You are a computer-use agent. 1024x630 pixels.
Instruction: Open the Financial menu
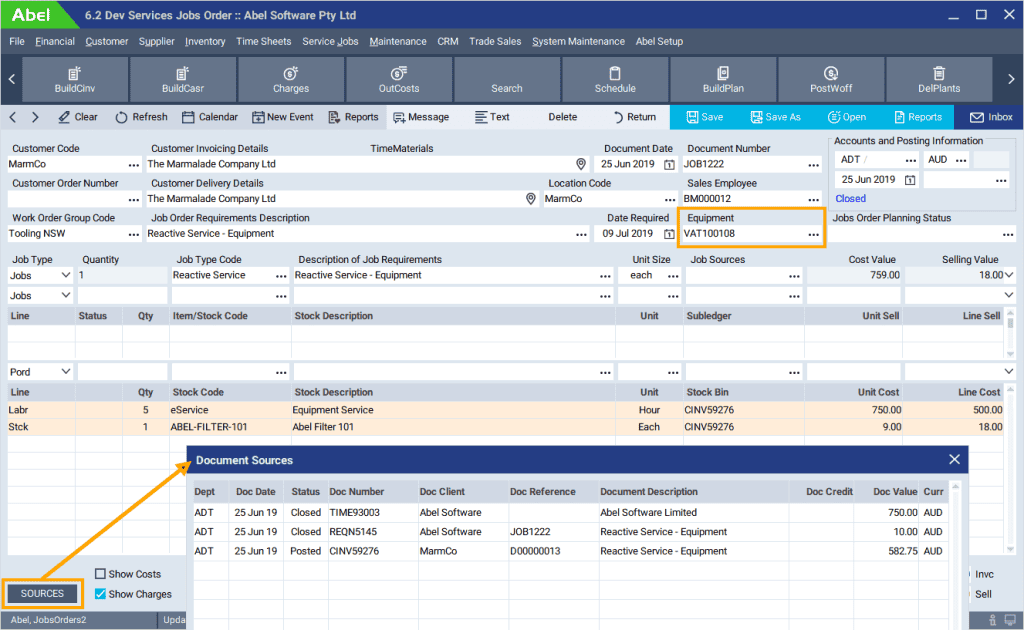tap(55, 42)
